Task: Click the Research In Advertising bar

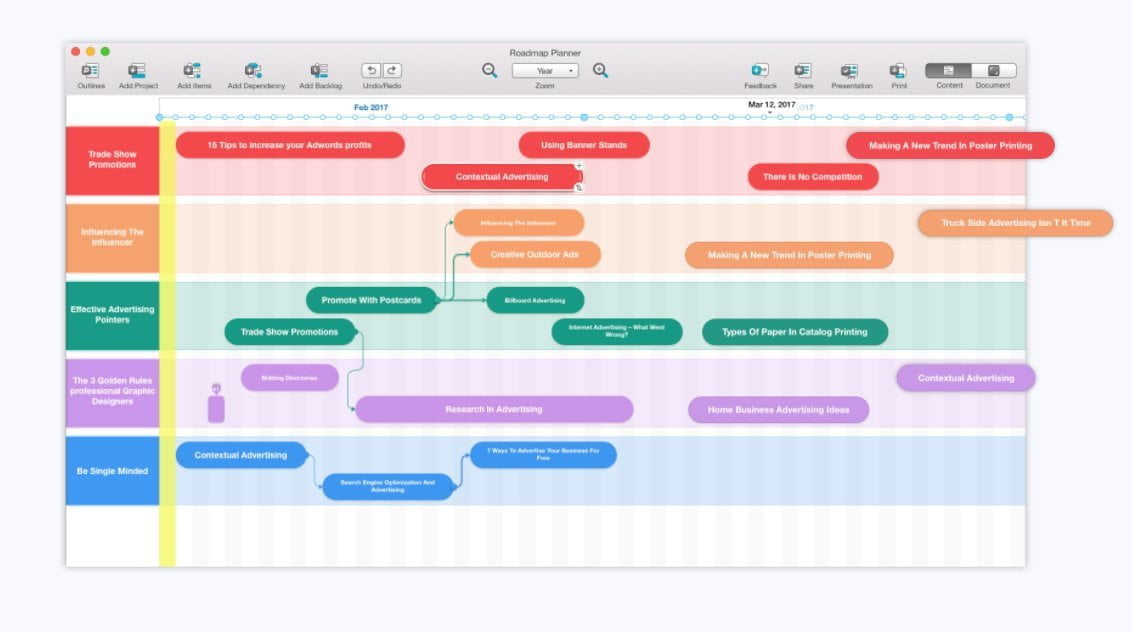Action: coord(494,410)
